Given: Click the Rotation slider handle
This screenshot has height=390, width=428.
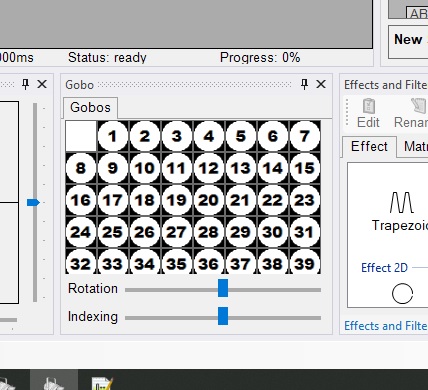Looking at the screenshot, I should pos(223,288).
